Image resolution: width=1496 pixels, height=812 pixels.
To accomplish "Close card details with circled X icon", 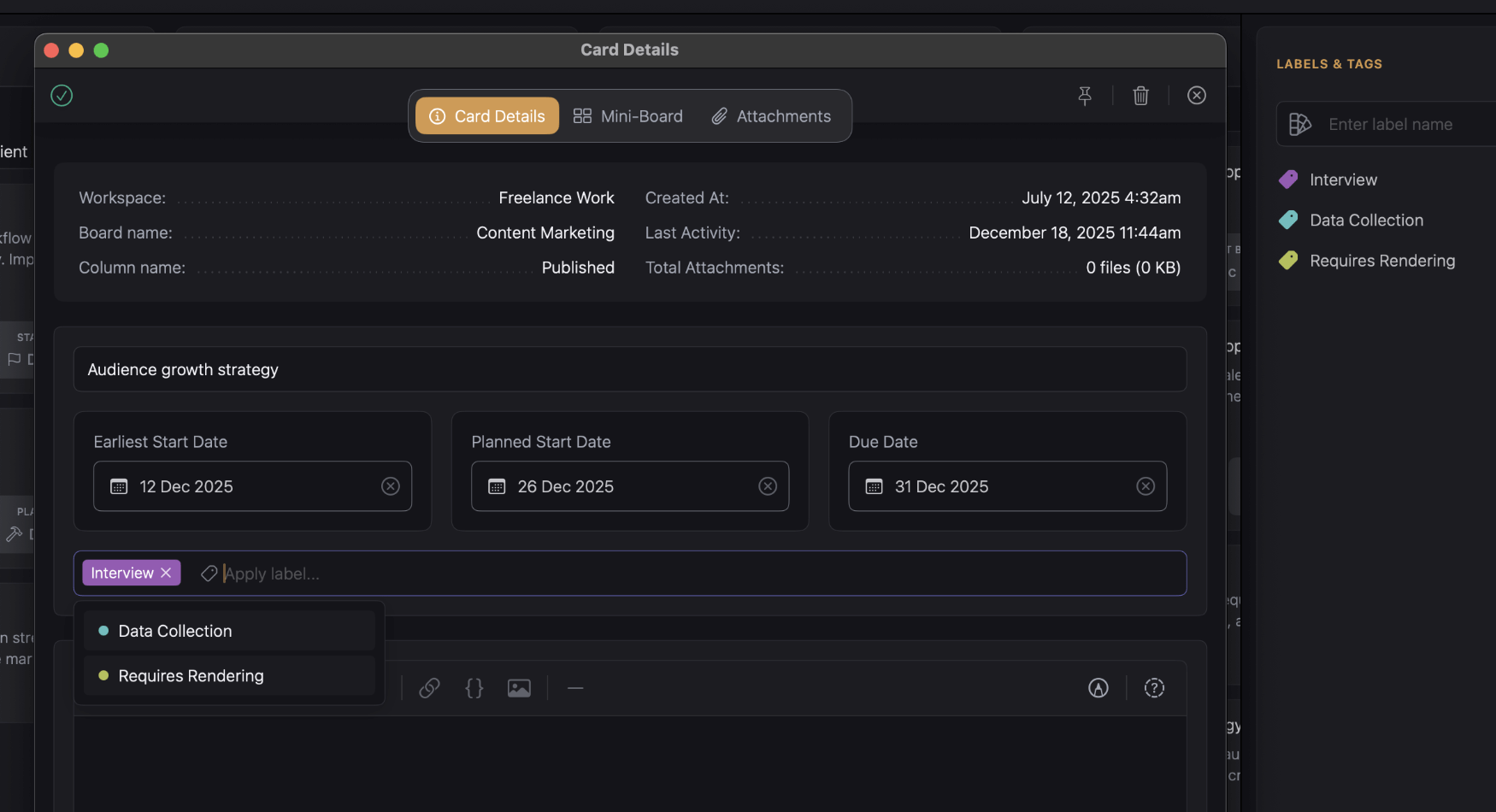I will [x=1197, y=96].
